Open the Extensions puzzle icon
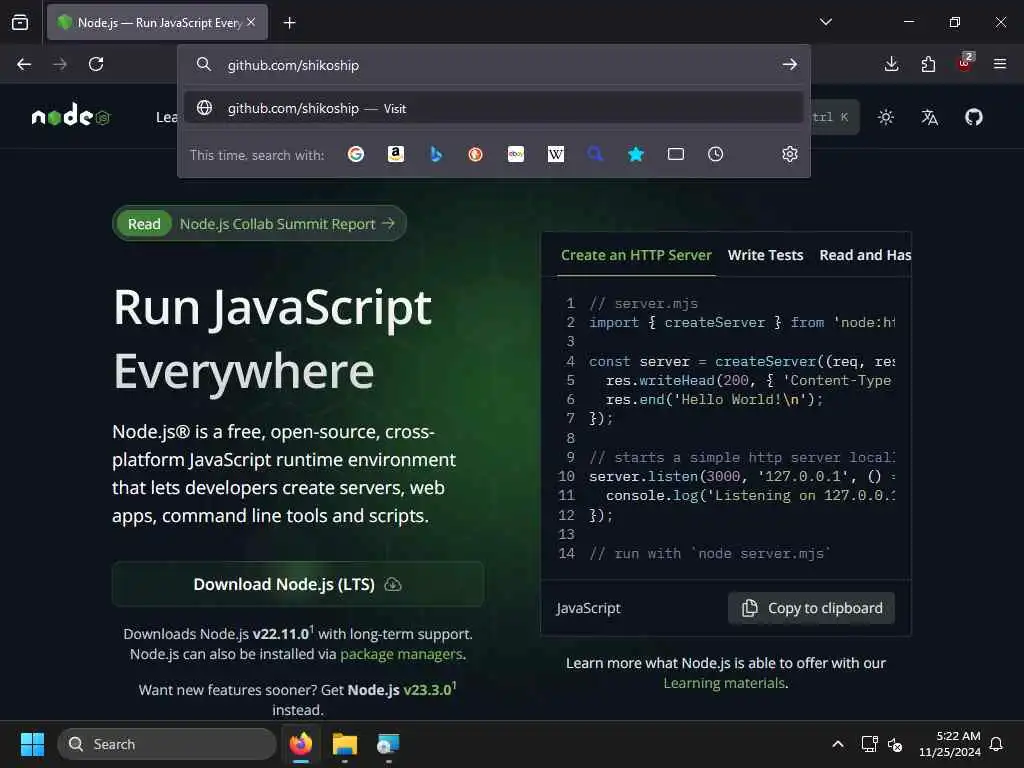 (x=928, y=64)
